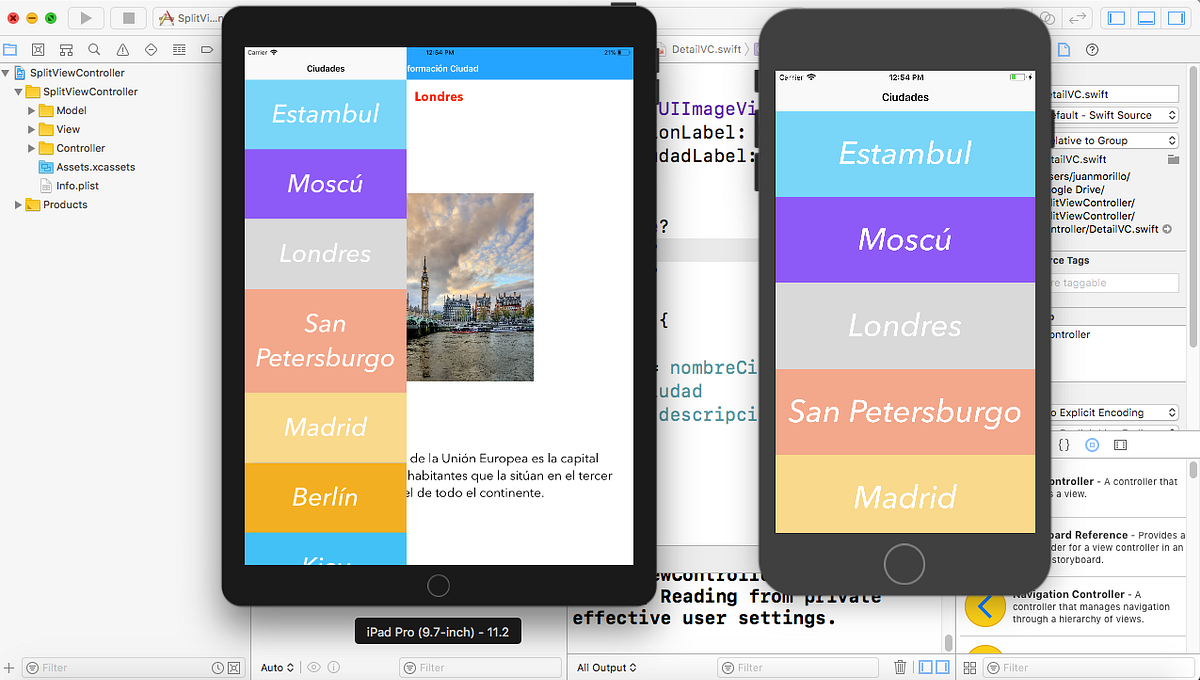The image size is (1200, 680).
Task: Open the Debug navigator icon
Action: (178, 49)
